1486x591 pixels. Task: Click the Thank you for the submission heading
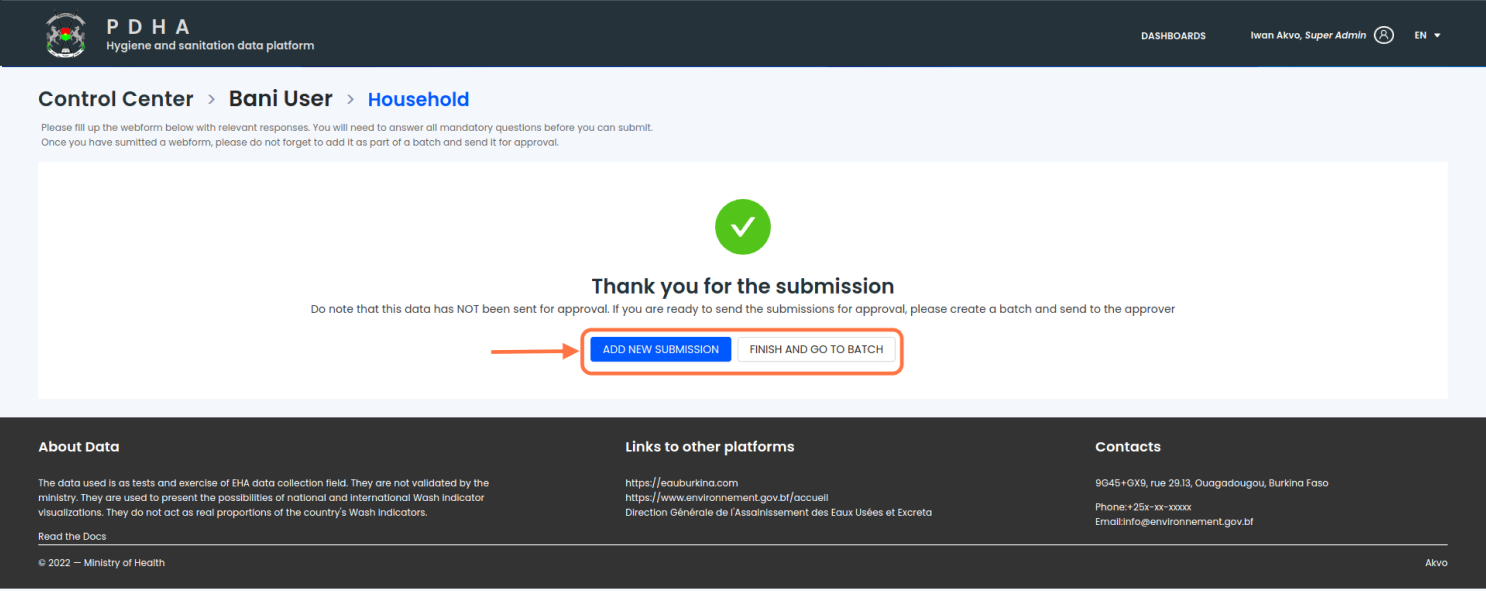[743, 287]
